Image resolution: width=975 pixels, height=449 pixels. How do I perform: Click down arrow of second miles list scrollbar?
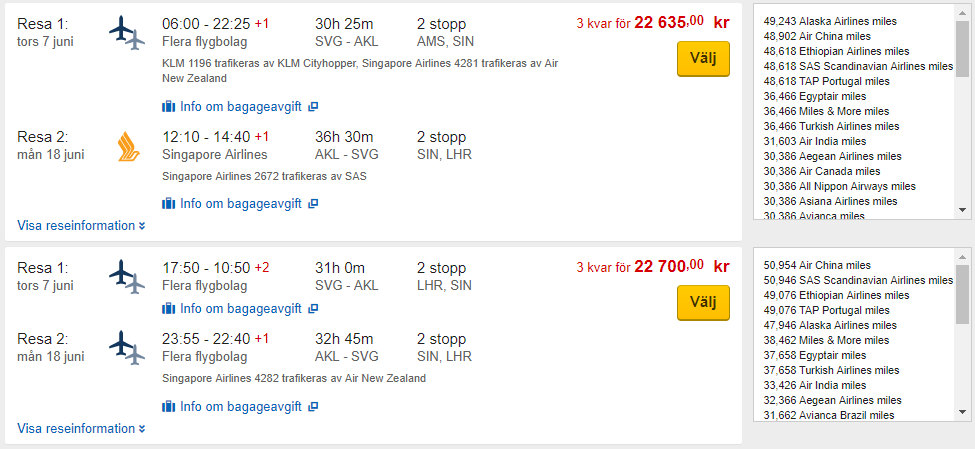click(x=963, y=412)
